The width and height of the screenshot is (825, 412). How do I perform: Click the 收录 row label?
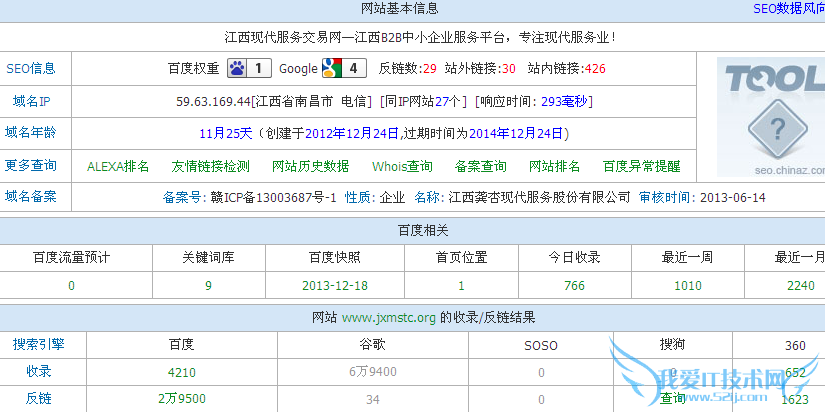point(39,371)
